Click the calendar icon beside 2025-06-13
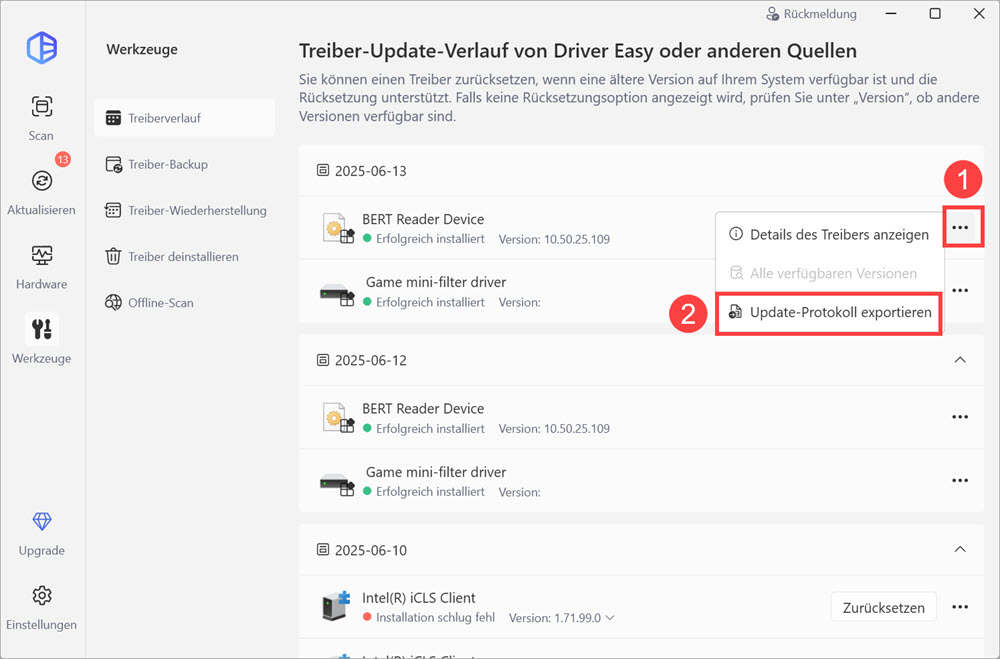 [323, 170]
